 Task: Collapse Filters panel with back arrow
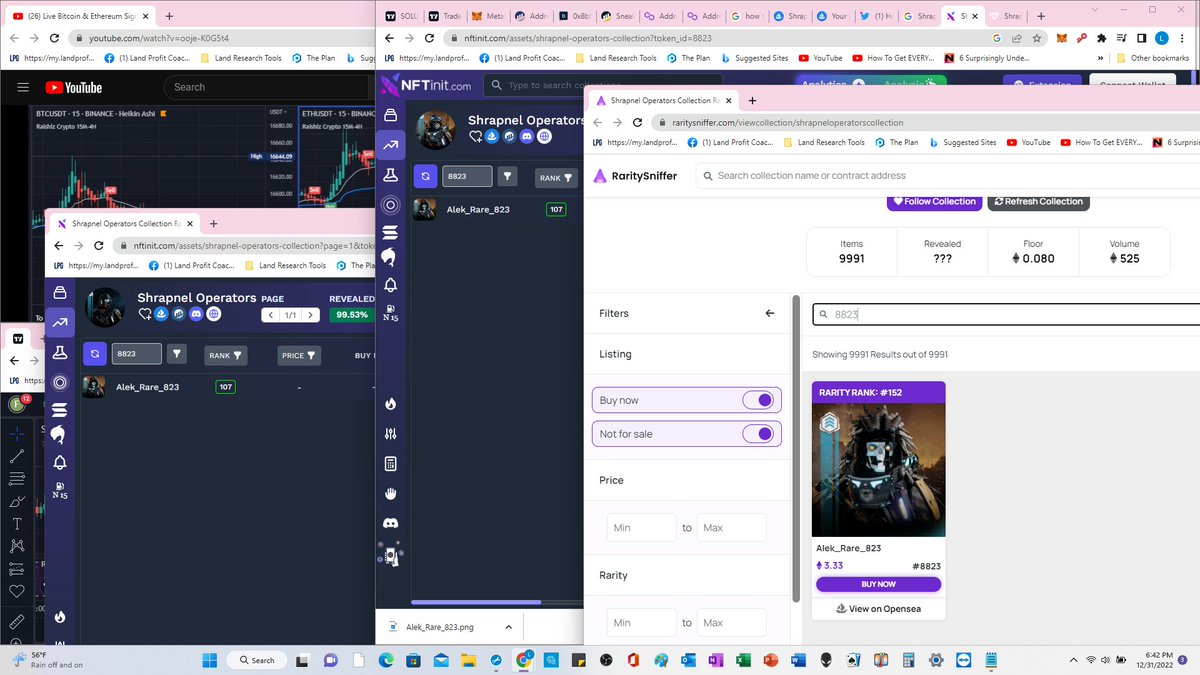pos(769,313)
